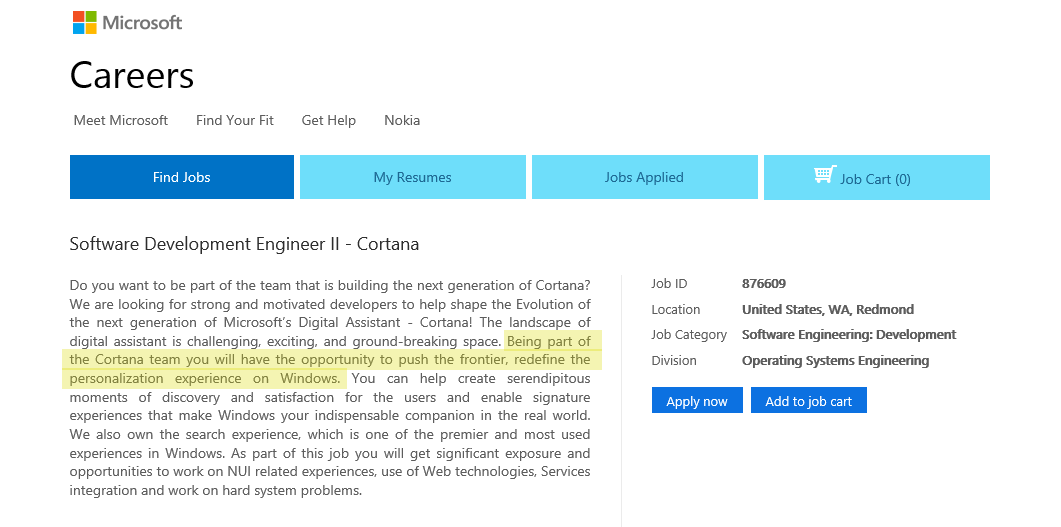Viewport: 1061px width, 527px height.
Task: Open the Get Help menu
Action: [x=329, y=120]
